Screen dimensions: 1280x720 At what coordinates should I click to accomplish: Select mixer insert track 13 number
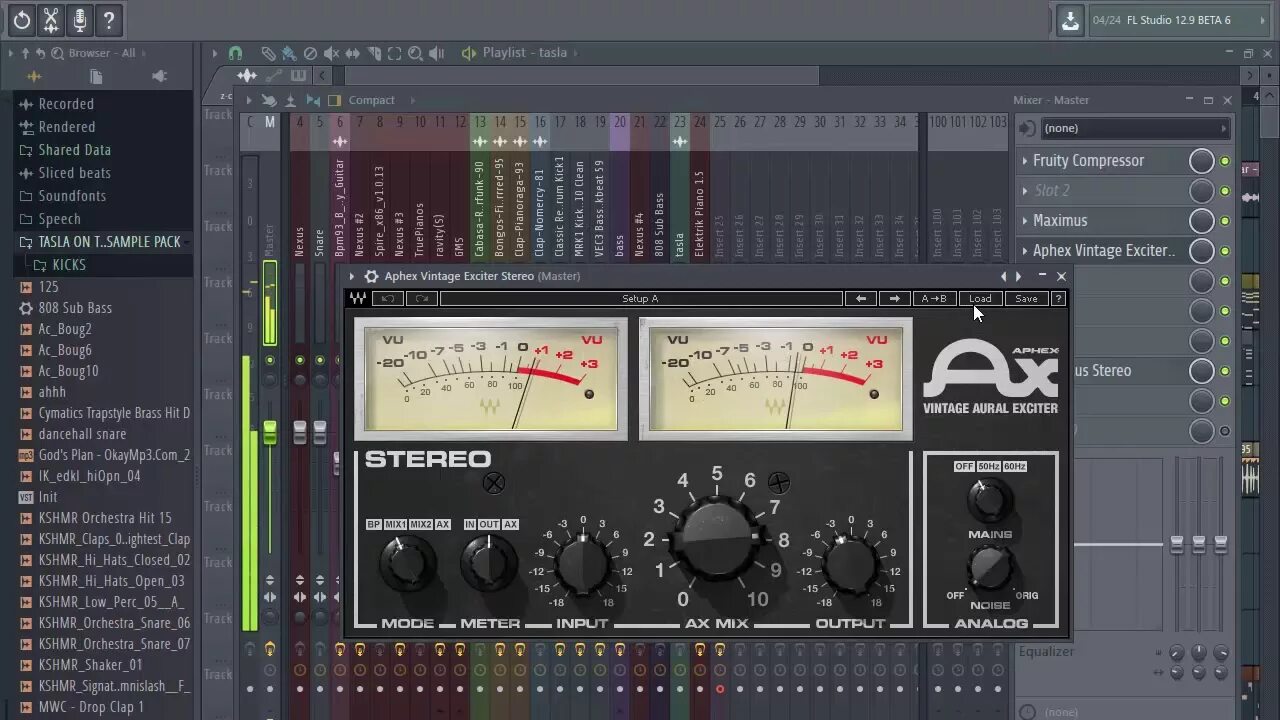coord(480,122)
